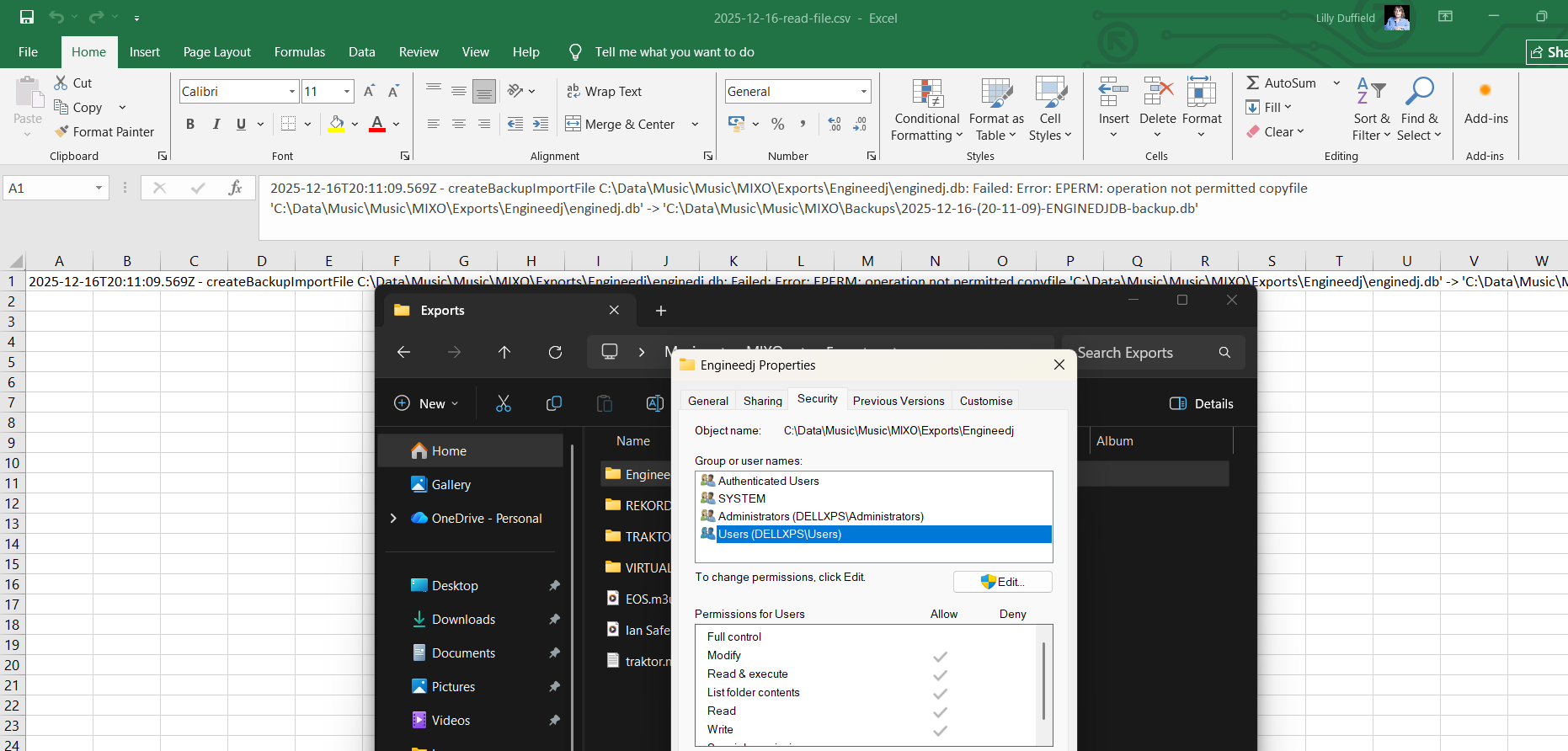Open Cell Styles gallery
1568x751 pixels.
click(1050, 110)
